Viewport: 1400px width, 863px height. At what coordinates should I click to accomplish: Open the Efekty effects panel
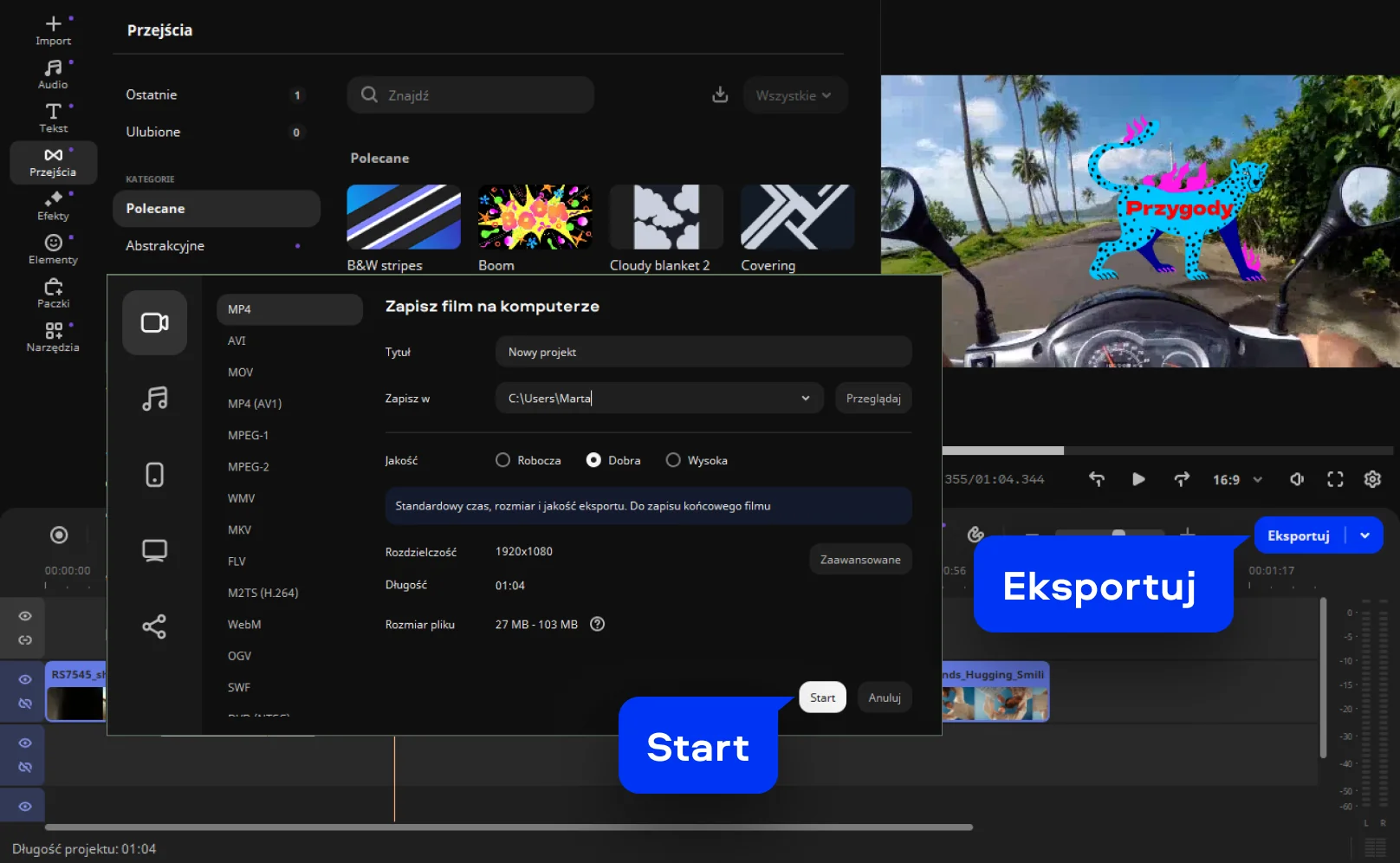pyautogui.click(x=53, y=205)
